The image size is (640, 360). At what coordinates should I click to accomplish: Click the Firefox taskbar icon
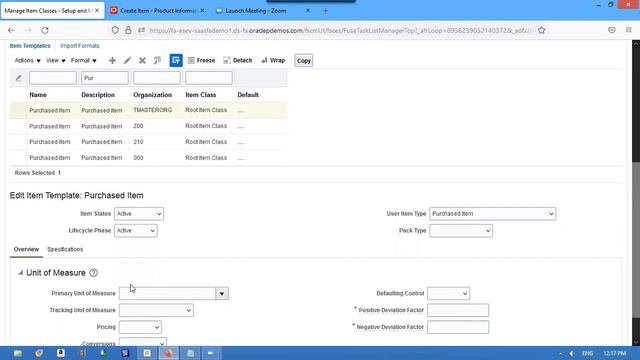tap(169, 353)
